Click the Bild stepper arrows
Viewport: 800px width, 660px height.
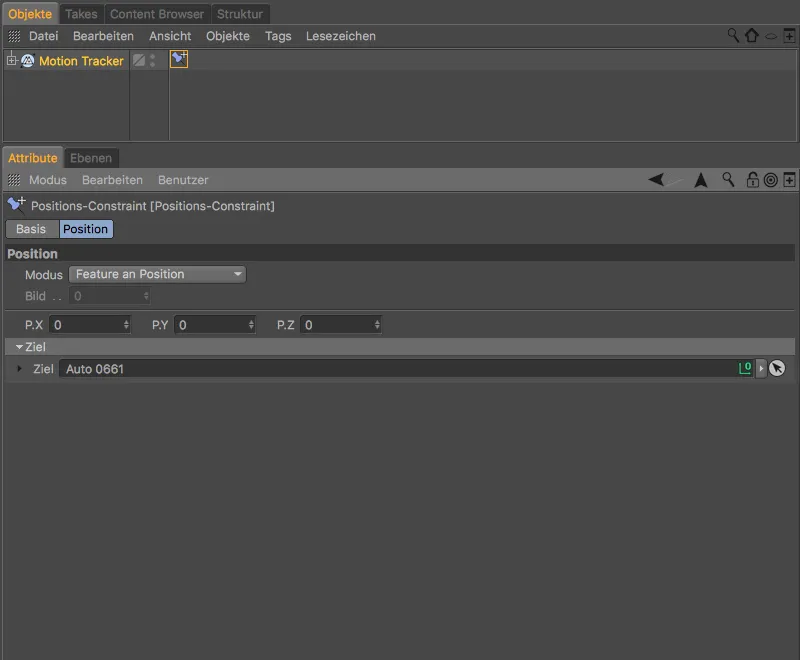click(146, 296)
